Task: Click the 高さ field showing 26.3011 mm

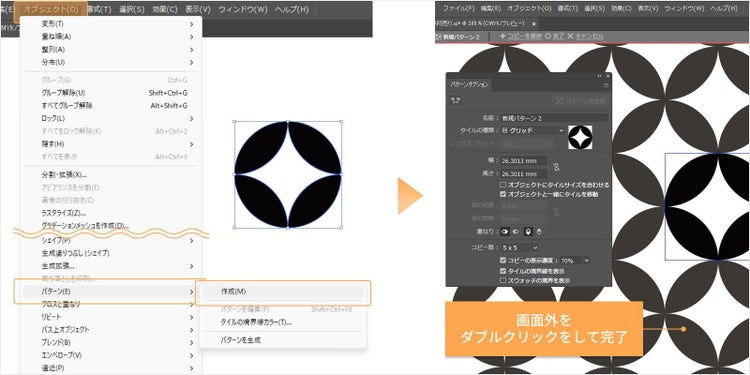Action: [523, 174]
